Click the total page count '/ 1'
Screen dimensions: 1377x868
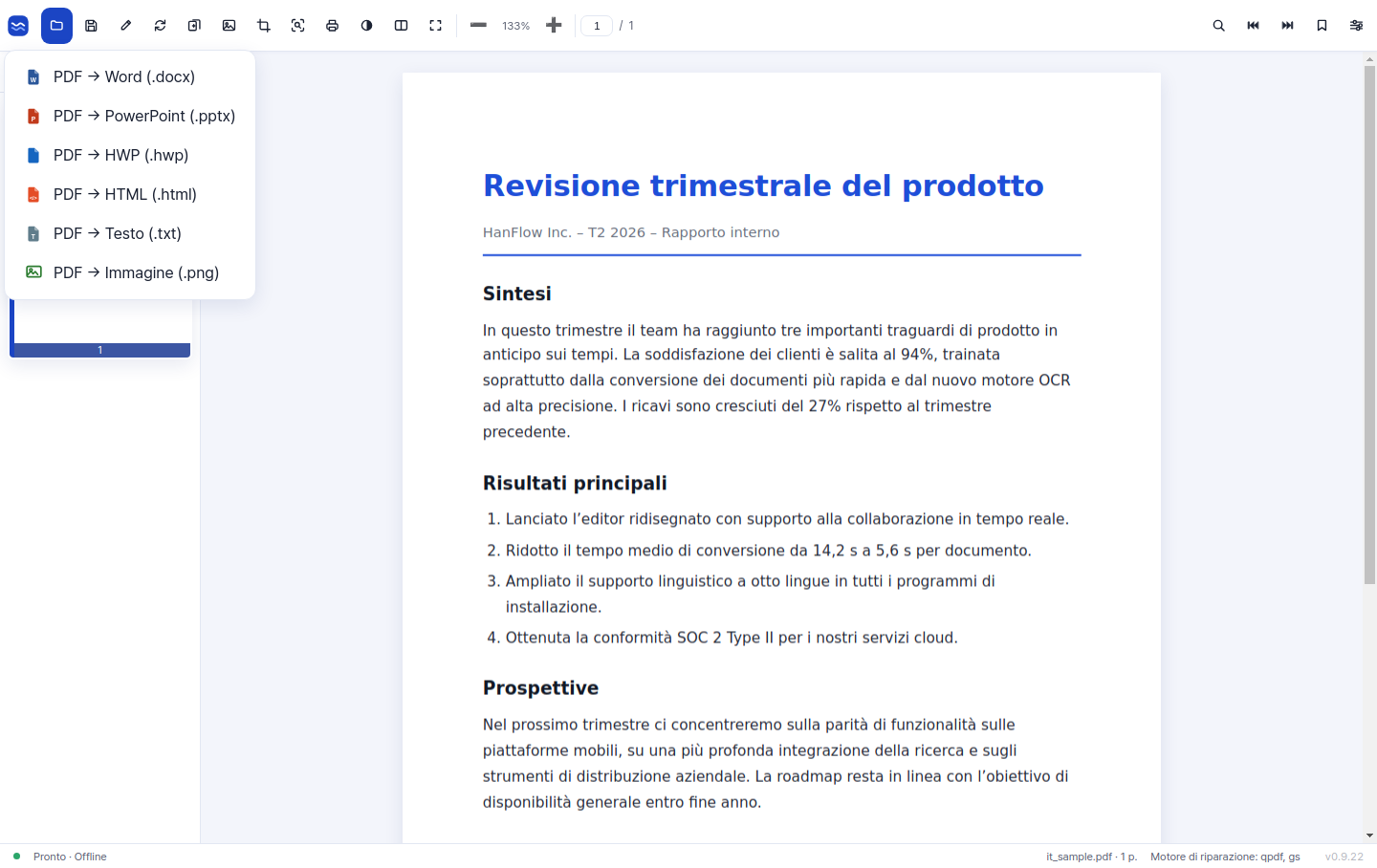[627, 26]
